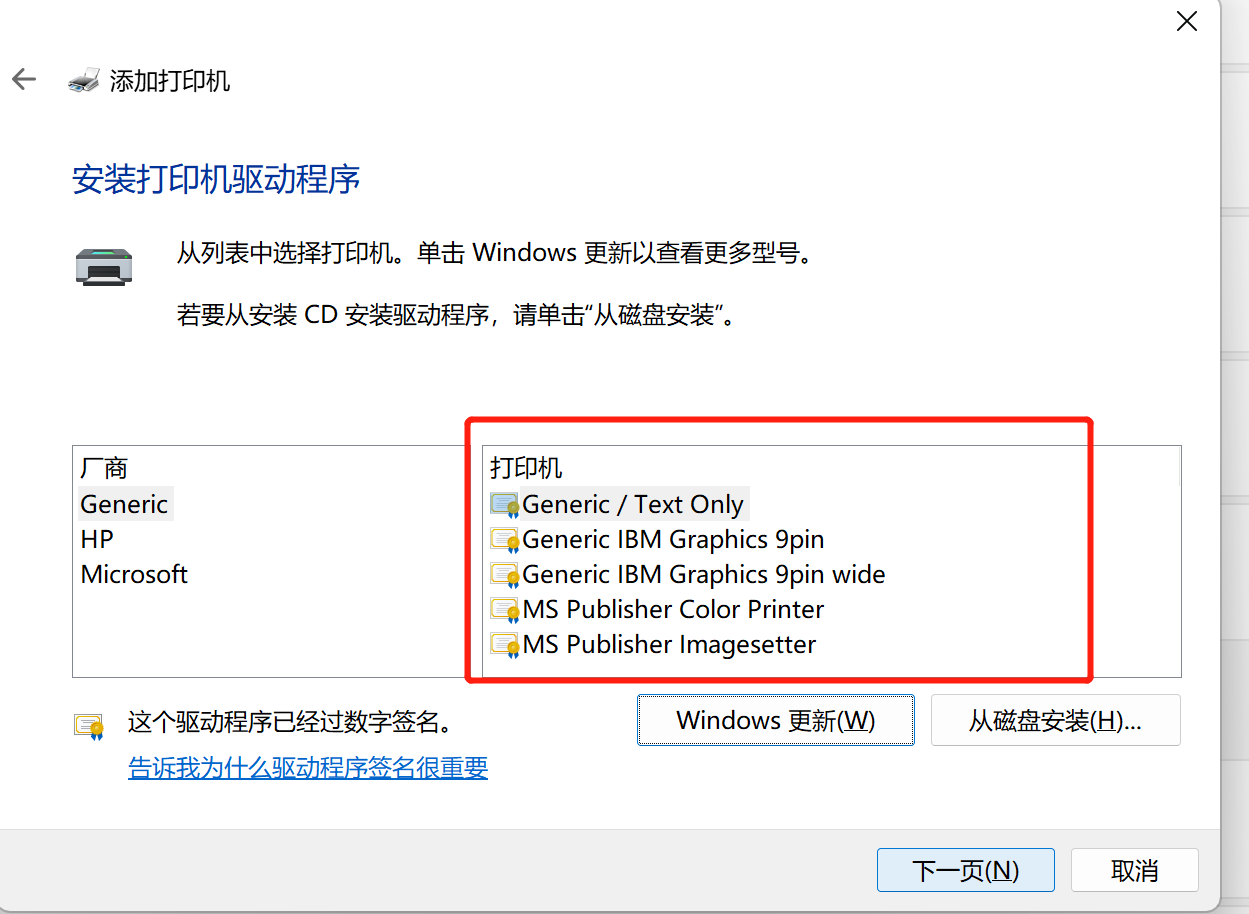Click the digital signature certificate icon
The width and height of the screenshot is (1249, 914).
click(x=89, y=725)
